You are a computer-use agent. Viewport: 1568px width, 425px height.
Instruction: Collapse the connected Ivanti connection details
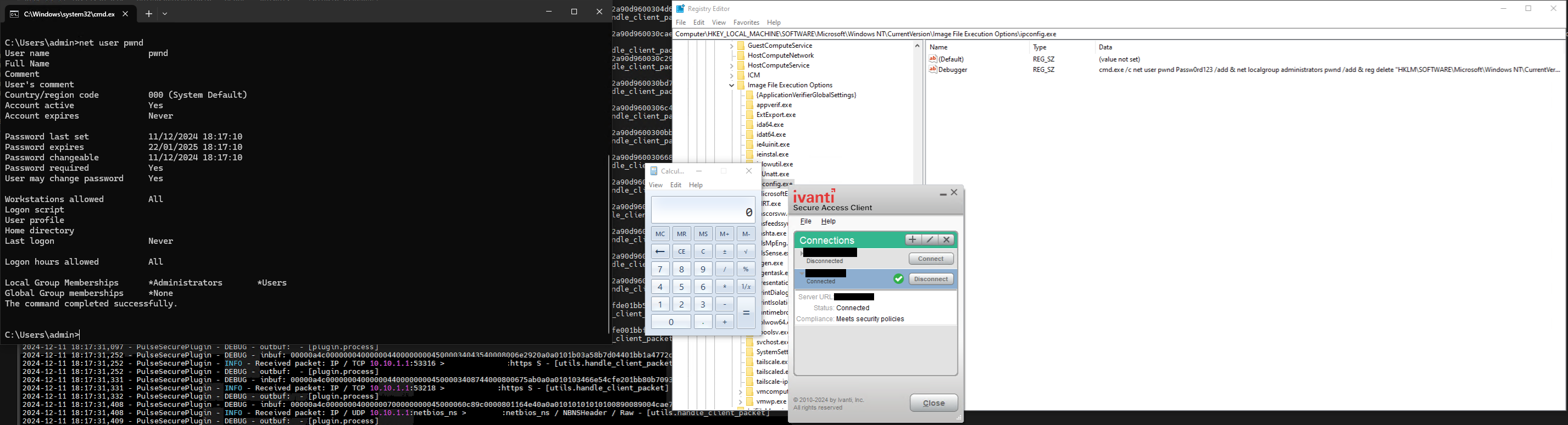pyautogui.click(x=802, y=273)
